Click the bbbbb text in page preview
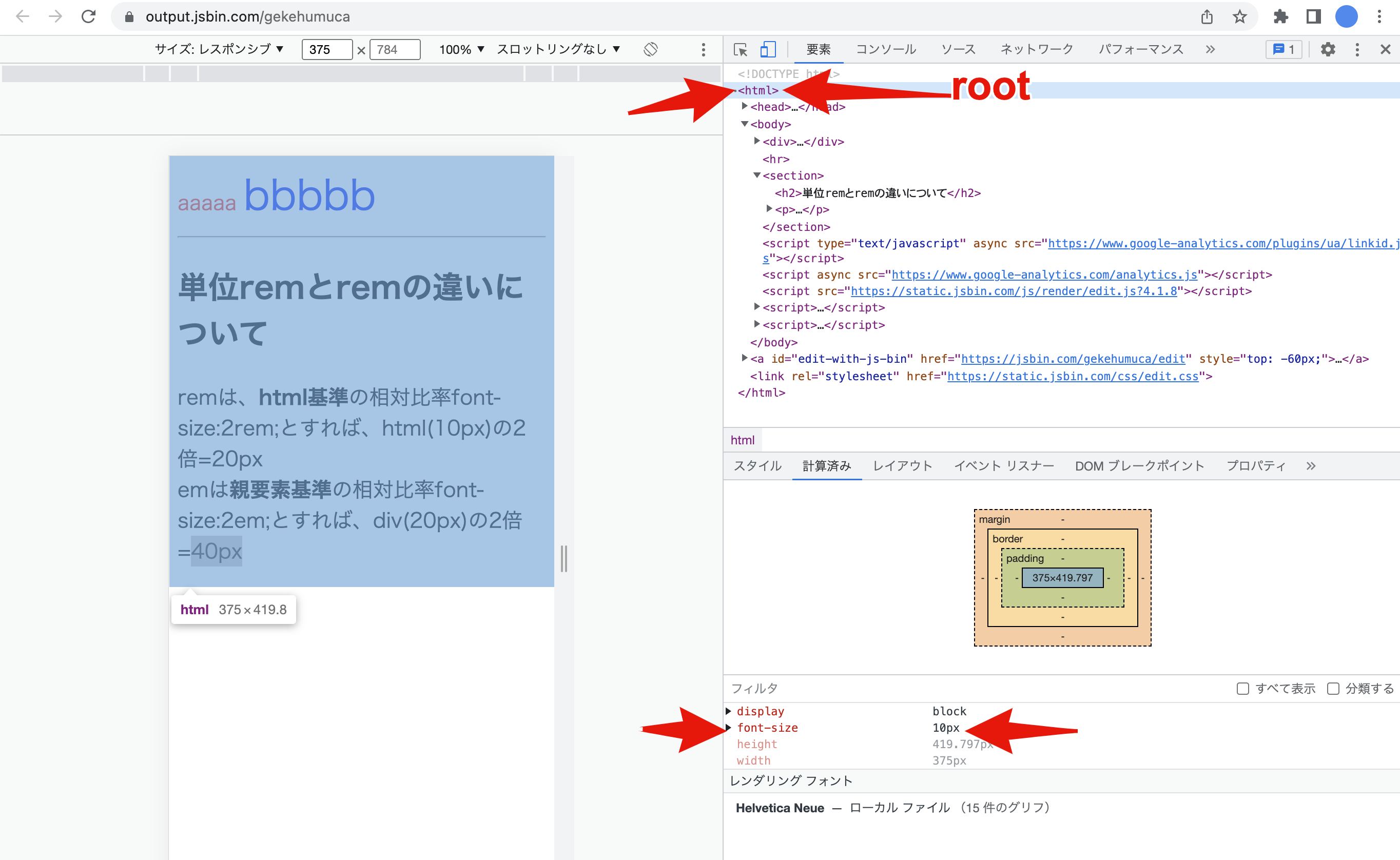 [309, 195]
